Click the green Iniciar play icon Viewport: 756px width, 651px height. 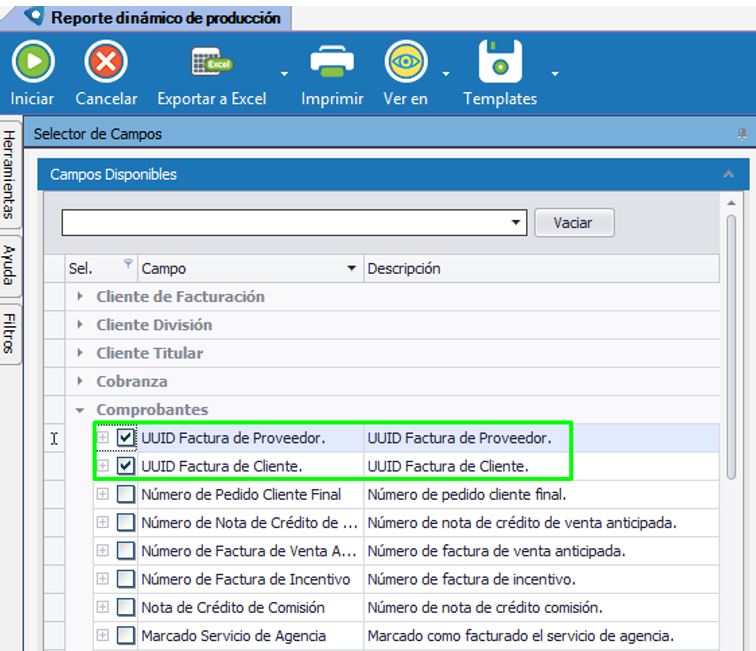(33, 62)
